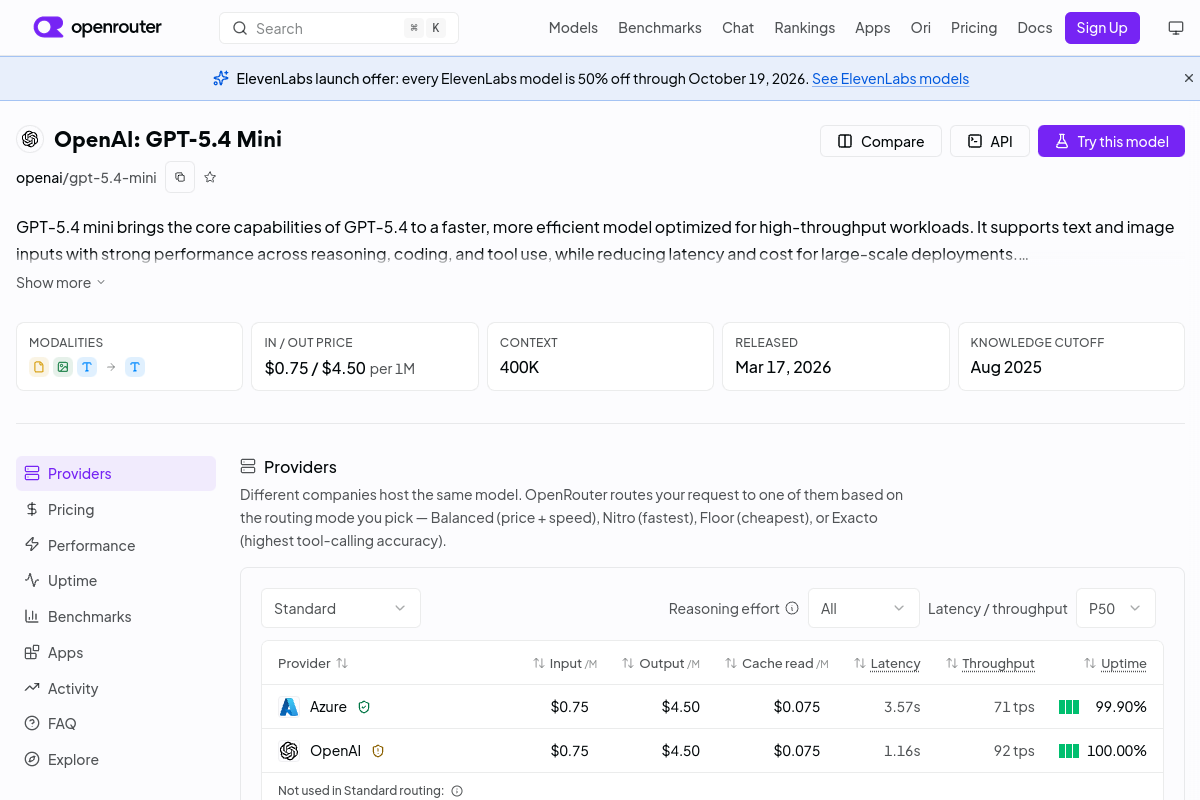Follow the See ElevenLabs models link
1200x800 pixels.
pos(890,79)
